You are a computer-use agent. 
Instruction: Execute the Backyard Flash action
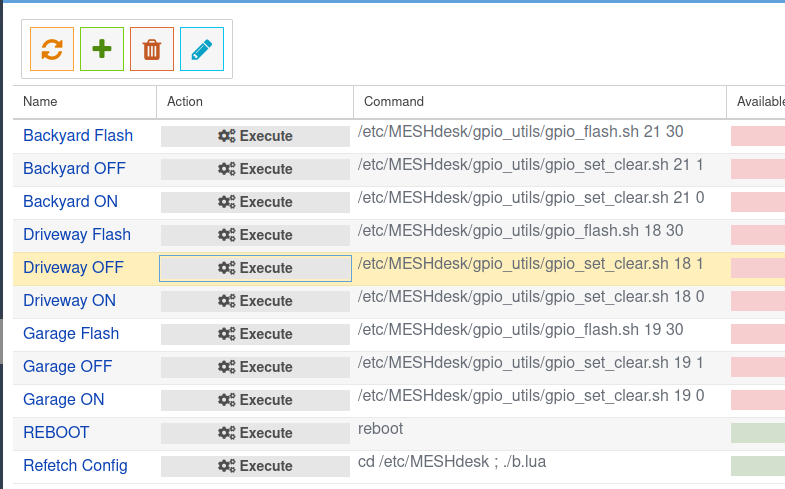(x=255, y=136)
